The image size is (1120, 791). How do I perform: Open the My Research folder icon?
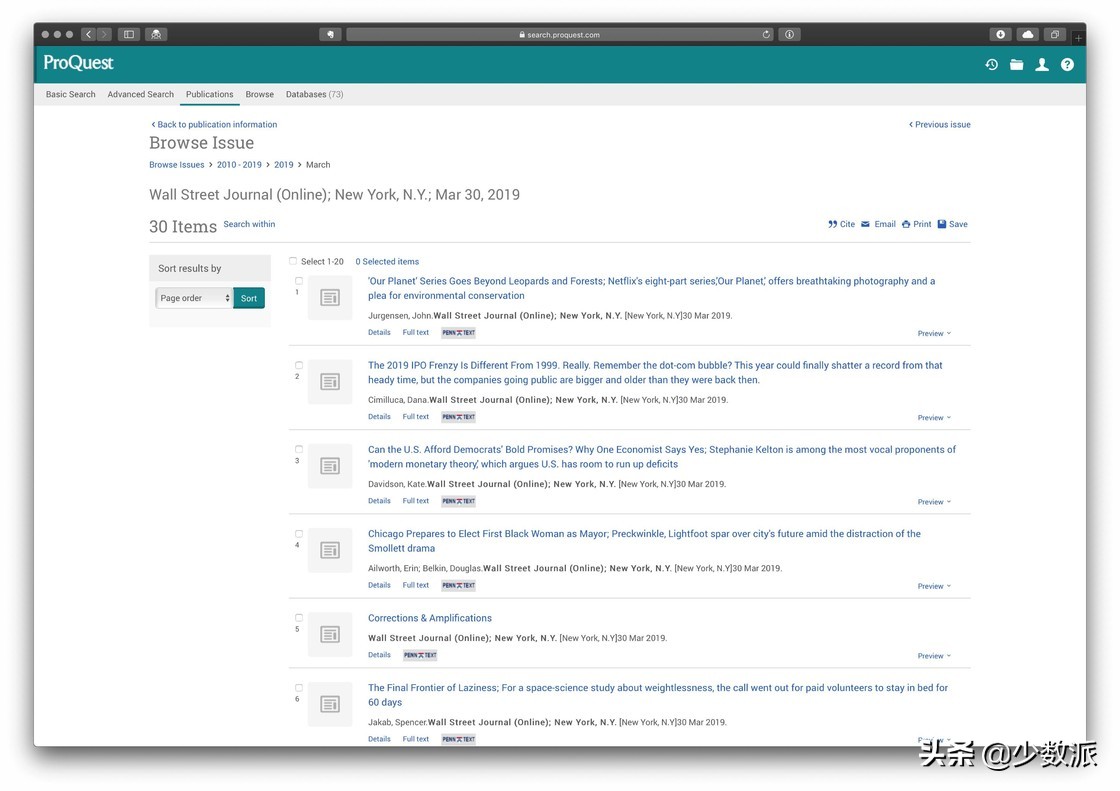point(1016,64)
